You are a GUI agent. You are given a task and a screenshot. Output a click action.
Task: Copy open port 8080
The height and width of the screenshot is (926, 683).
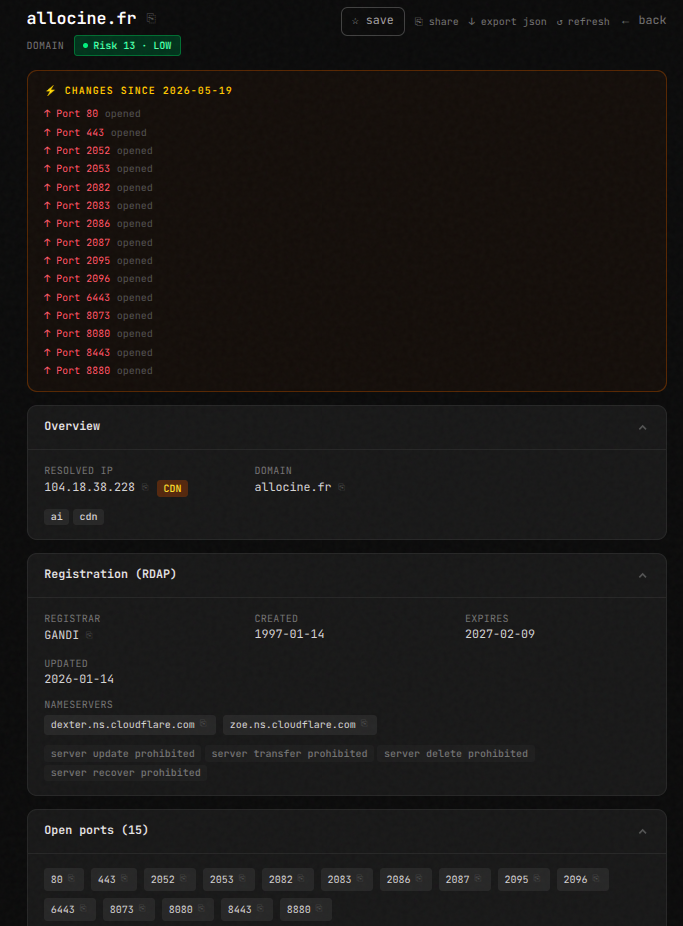(201, 908)
